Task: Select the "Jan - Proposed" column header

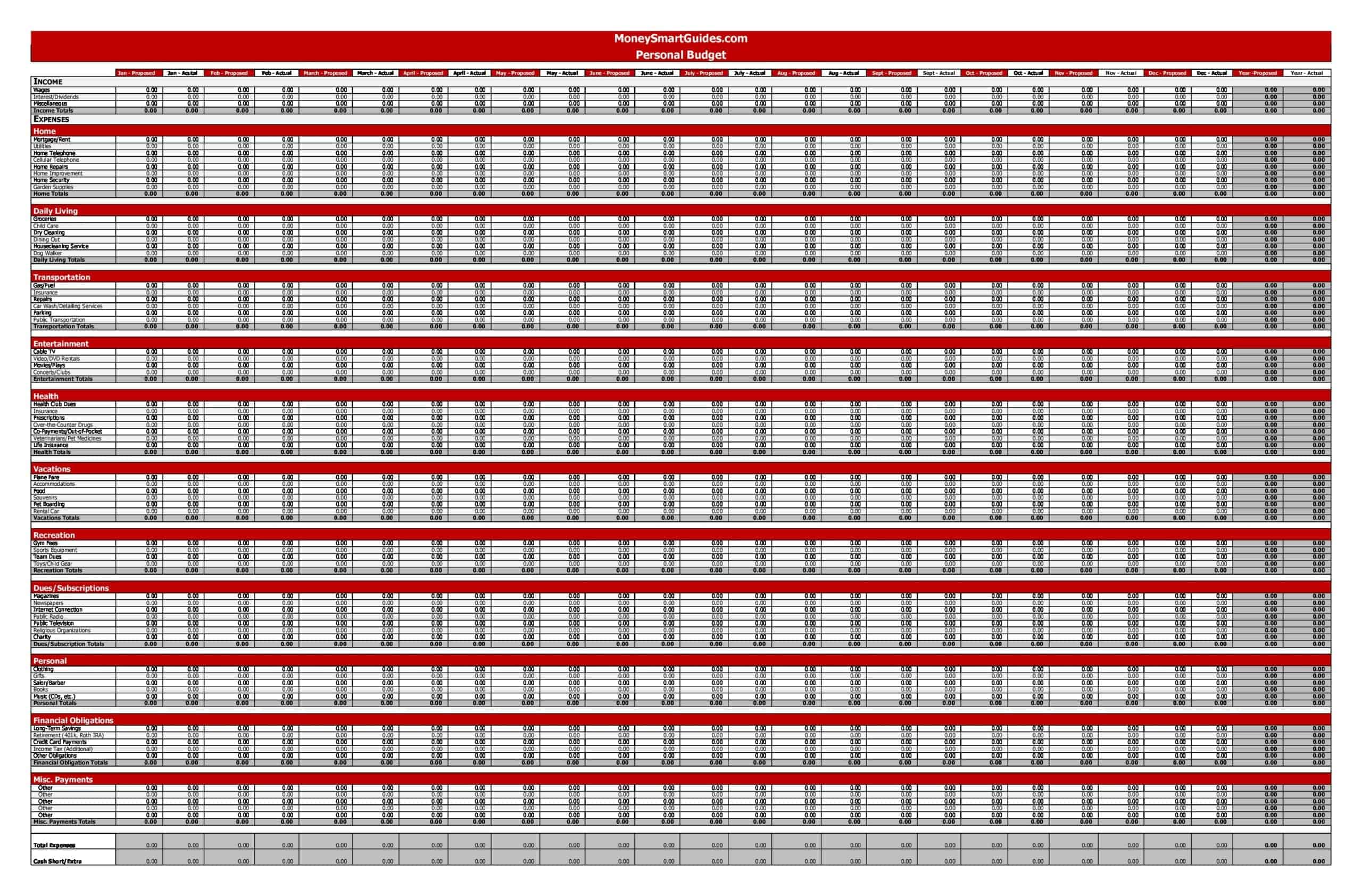Action: point(137,73)
